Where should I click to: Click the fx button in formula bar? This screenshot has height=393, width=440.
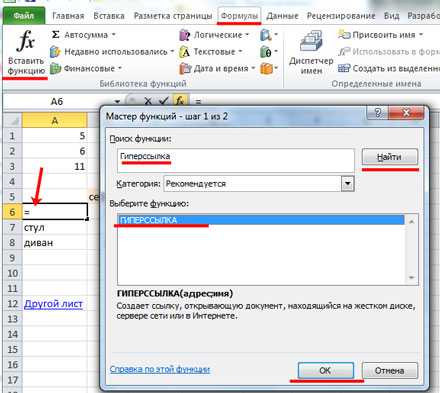180,101
